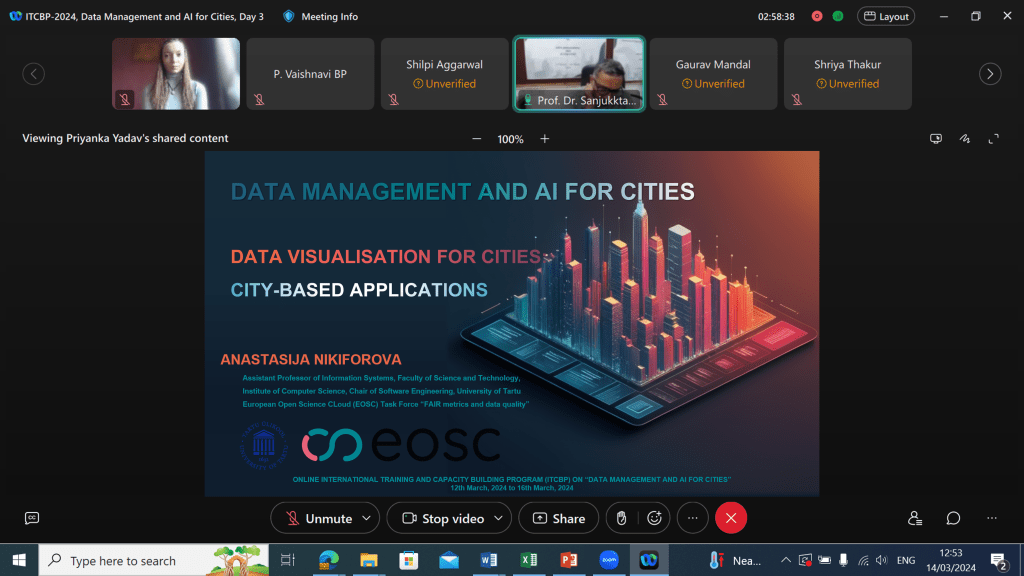Click the Share button
The image size is (1024, 576).
(x=559, y=518)
